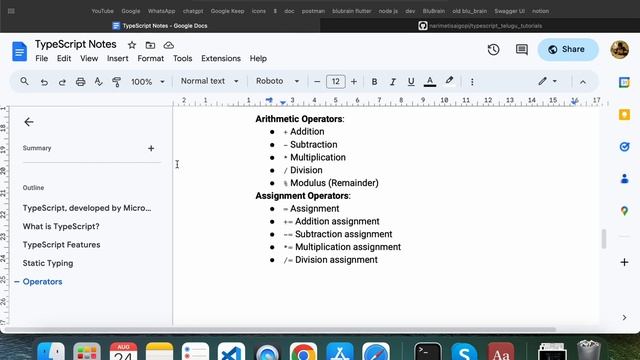640x360 pixels.
Task: Toggle bold formatting
Action: pyautogui.click(x=374, y=82)
